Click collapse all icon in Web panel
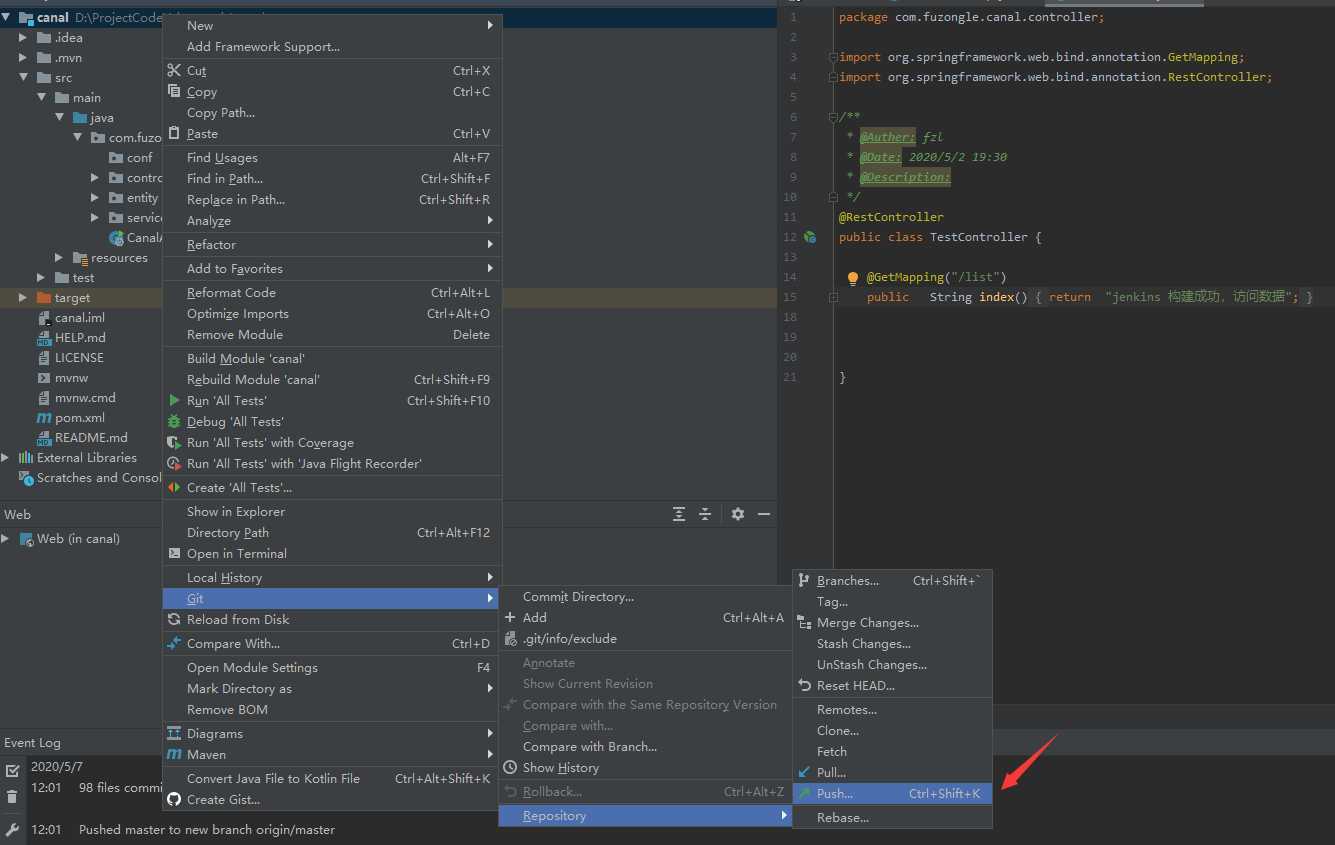 pyautogui.click(x=705, y=514)
